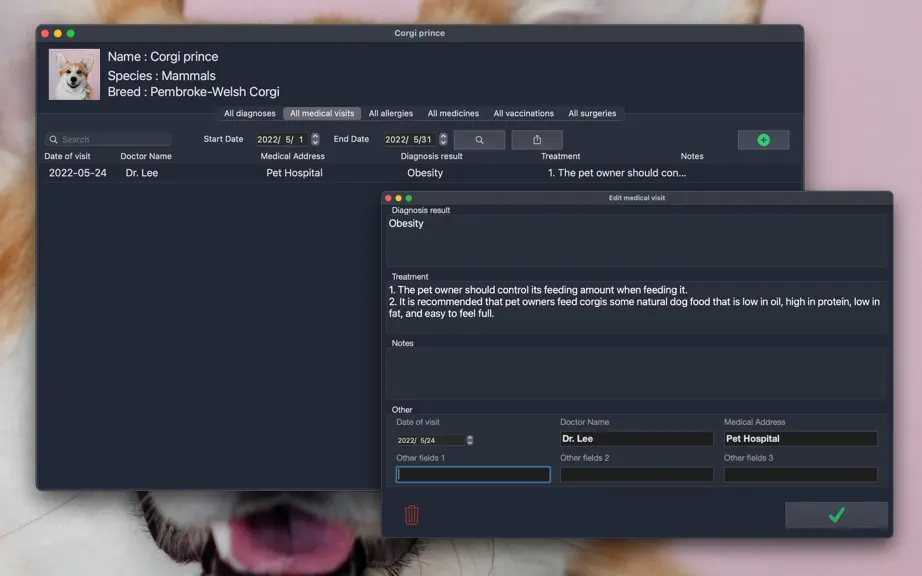Focus the Other fields 3 input
The image size is (922, 576).
(x=800, y=474)
